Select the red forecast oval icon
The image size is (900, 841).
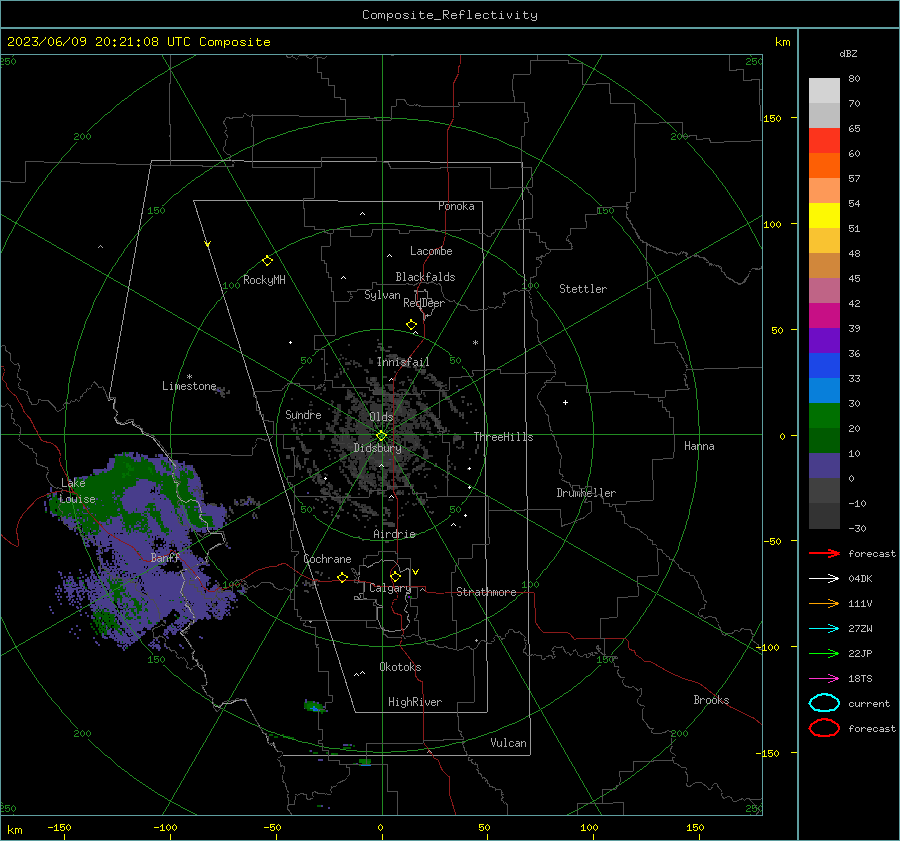coord(824,728)
